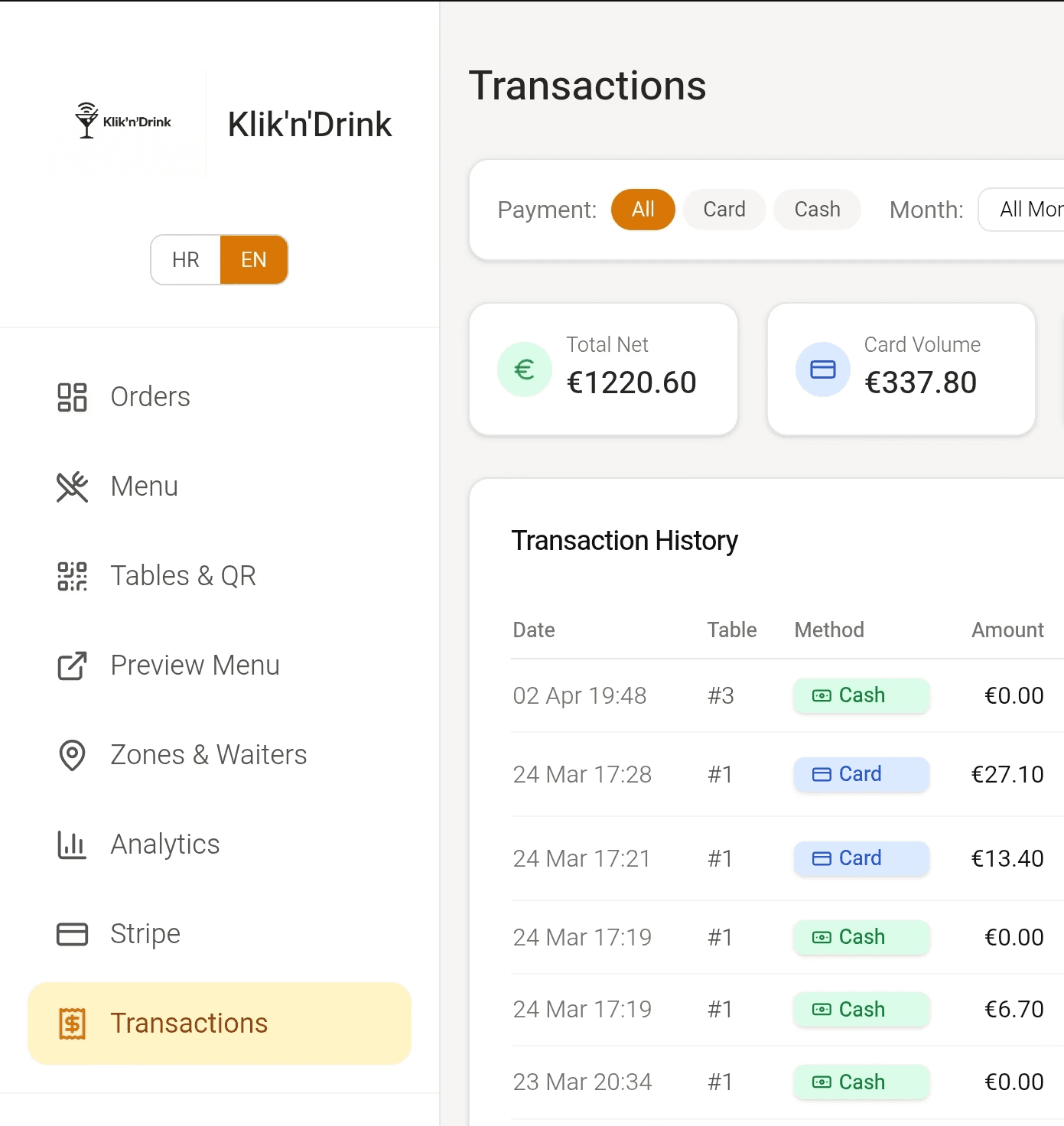
Task: Click the Klik'n'Drink venue name
Action: [310, 125]
